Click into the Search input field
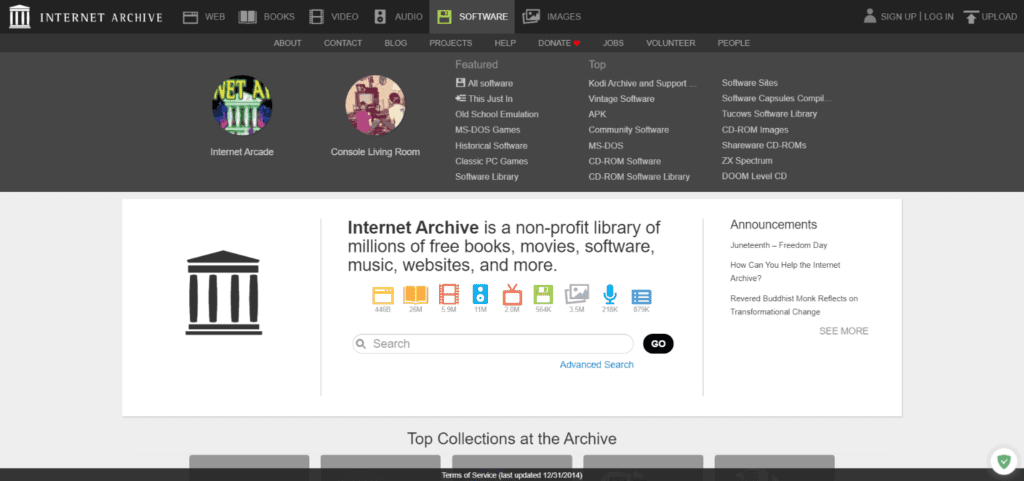This screenshot has height=481, width=1024. [x=493, y=344]
